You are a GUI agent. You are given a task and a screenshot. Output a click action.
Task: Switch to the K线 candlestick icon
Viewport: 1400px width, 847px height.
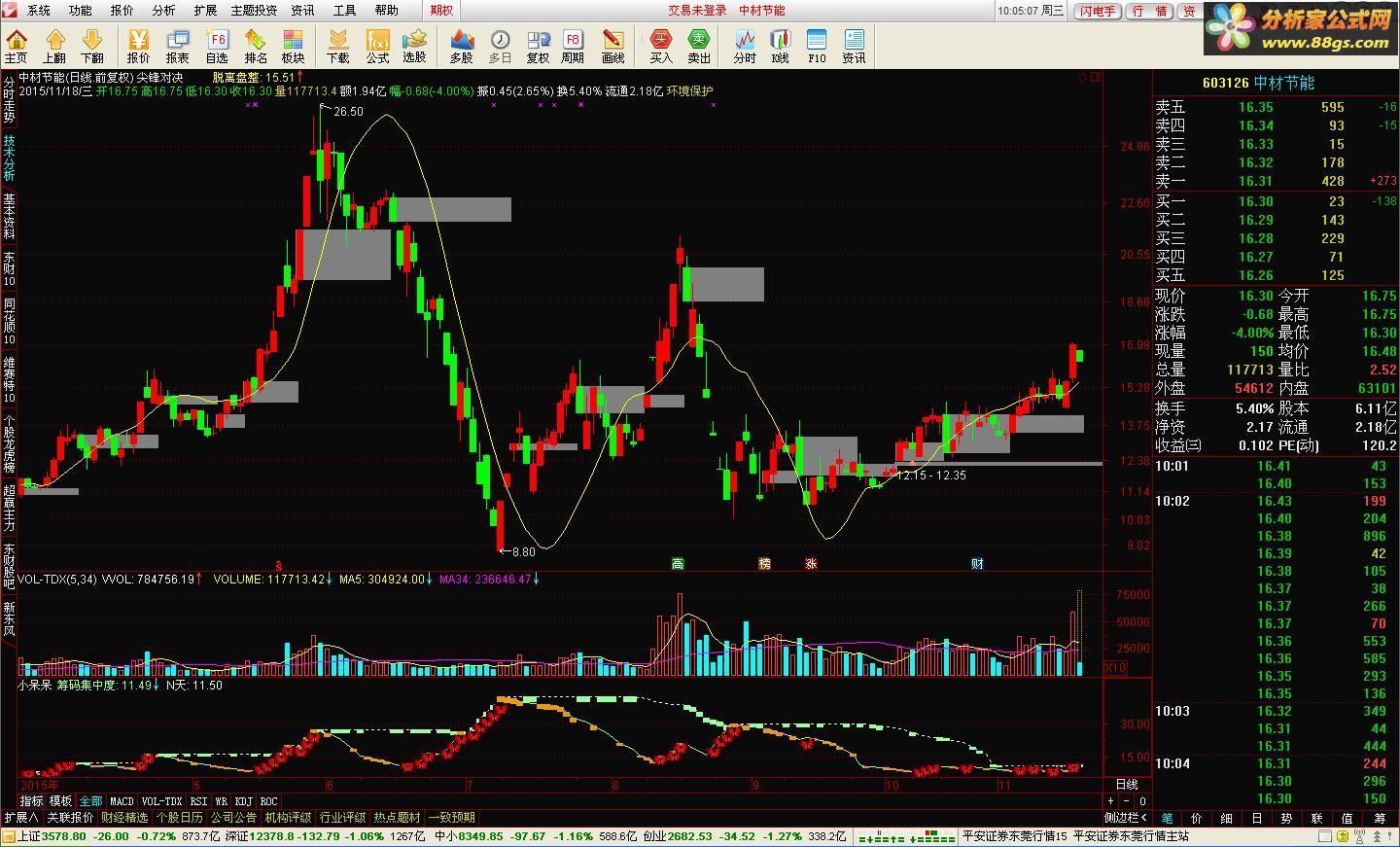[780, 46]
